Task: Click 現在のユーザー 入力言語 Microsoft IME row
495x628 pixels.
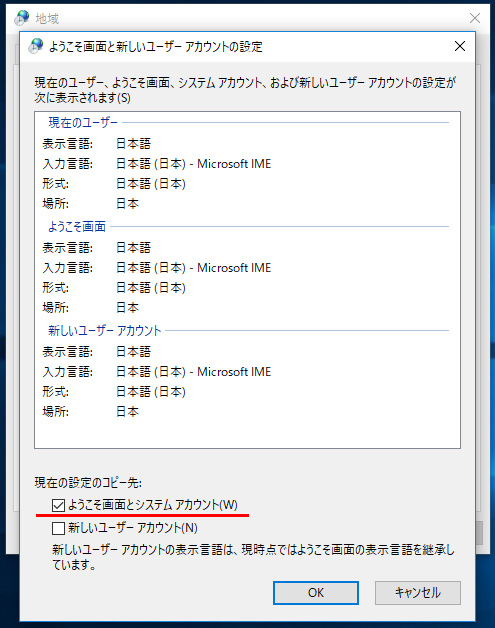Action: pyautogui.click(x=157, y=164)
